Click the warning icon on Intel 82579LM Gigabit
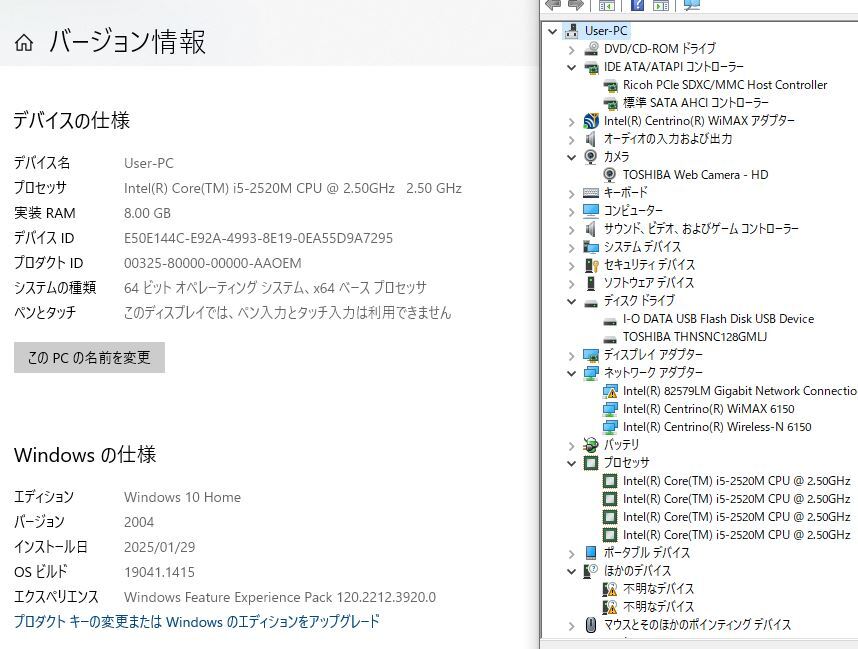The image size is (858, 649). (610, 391)
